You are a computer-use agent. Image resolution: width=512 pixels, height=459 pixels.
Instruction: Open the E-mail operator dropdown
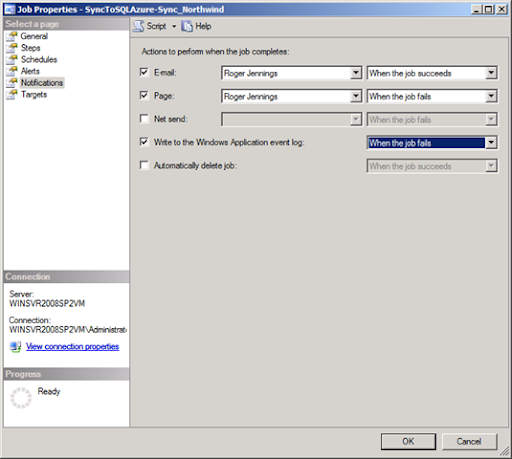pos(356,73)
